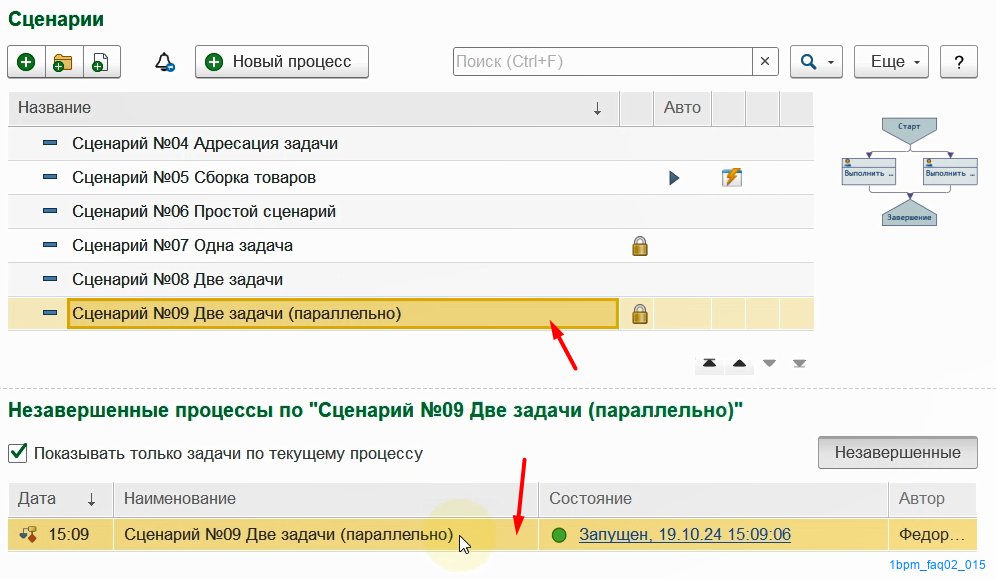Screen dimensions: 996x579
Task: Expand the Еще menu
Action: click(x=894, y=62)
